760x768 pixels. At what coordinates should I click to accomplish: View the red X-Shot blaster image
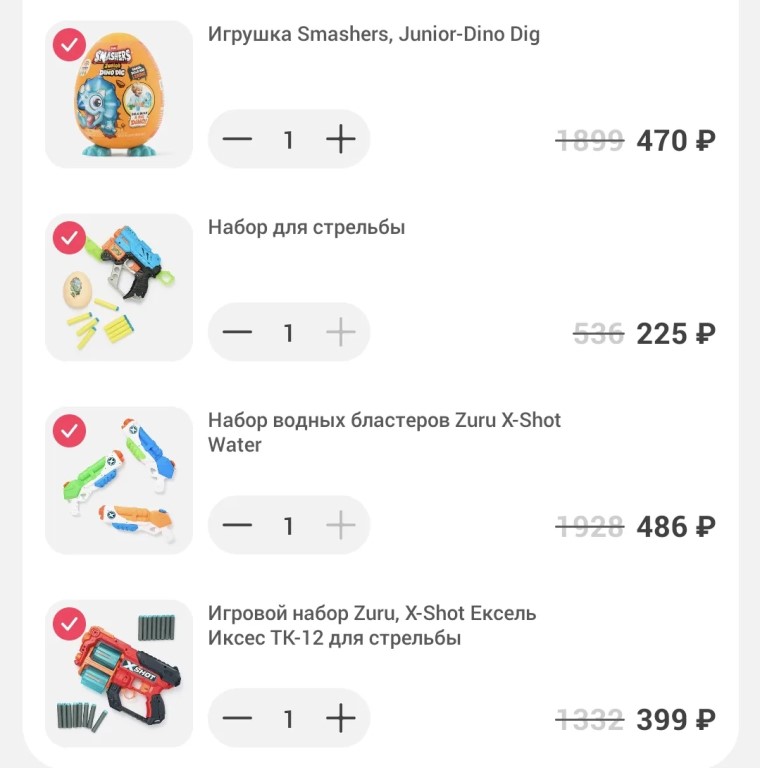[119, 674]
